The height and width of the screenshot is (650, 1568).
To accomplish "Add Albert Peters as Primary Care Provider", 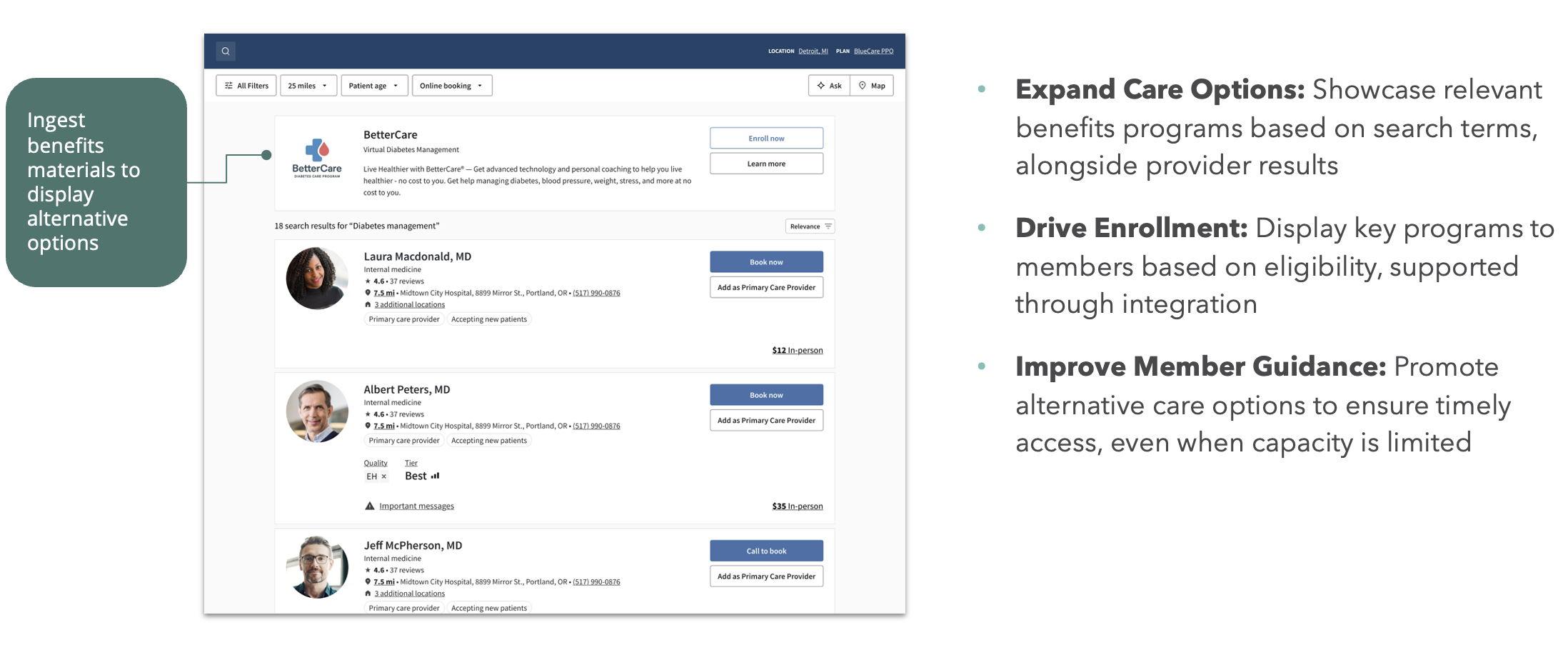I will (766, 421).
